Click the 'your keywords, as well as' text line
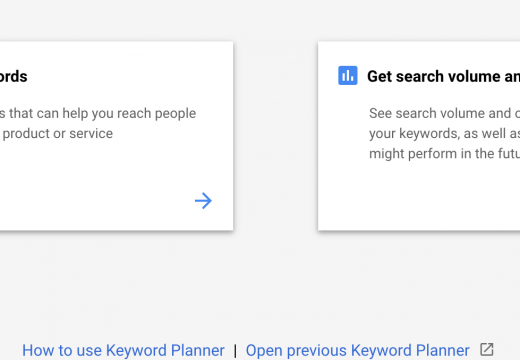Image resolution: width=520 pixels, height=360 pixels. coord(444,134)
